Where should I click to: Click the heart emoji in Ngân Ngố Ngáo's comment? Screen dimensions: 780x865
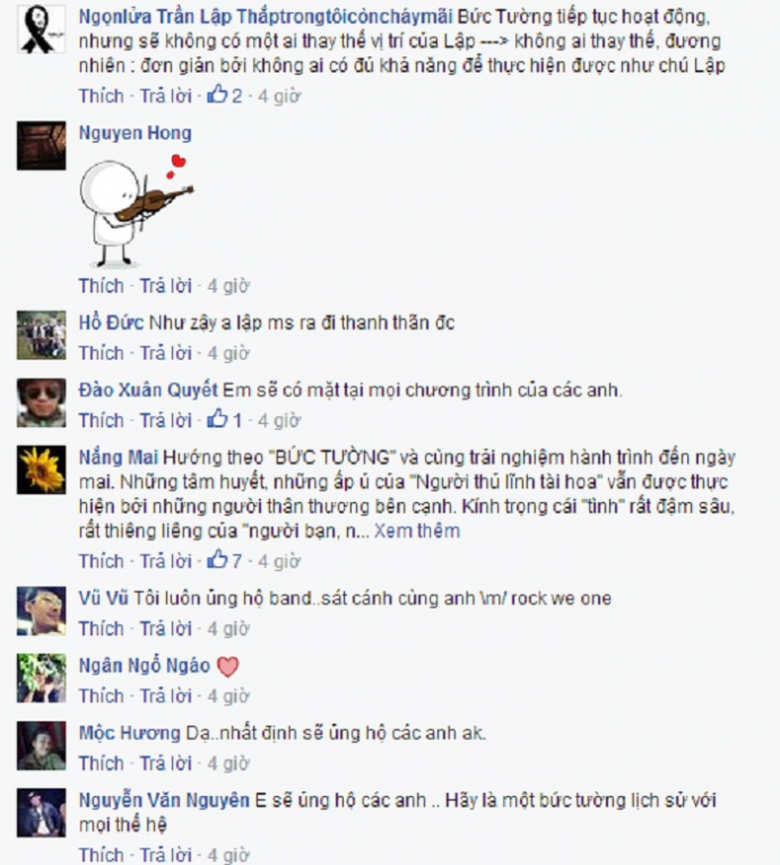point(228,666)
